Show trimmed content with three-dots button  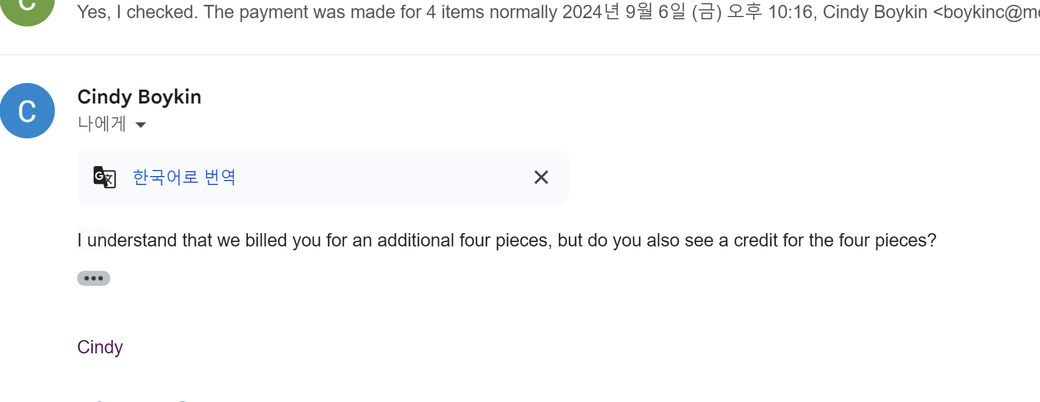pos(93,278)
